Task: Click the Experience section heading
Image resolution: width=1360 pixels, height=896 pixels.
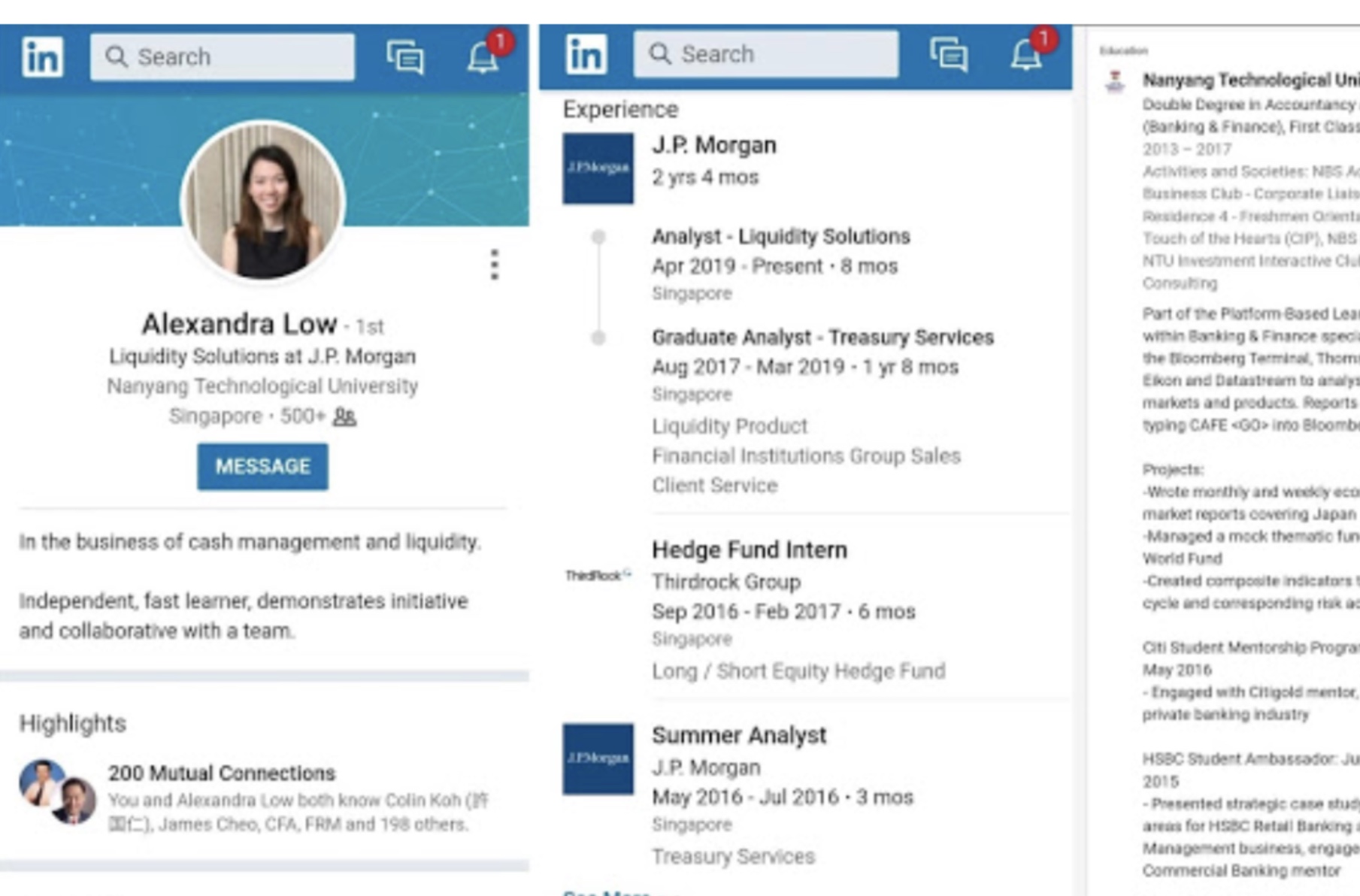Action: (x=621, y=110)
